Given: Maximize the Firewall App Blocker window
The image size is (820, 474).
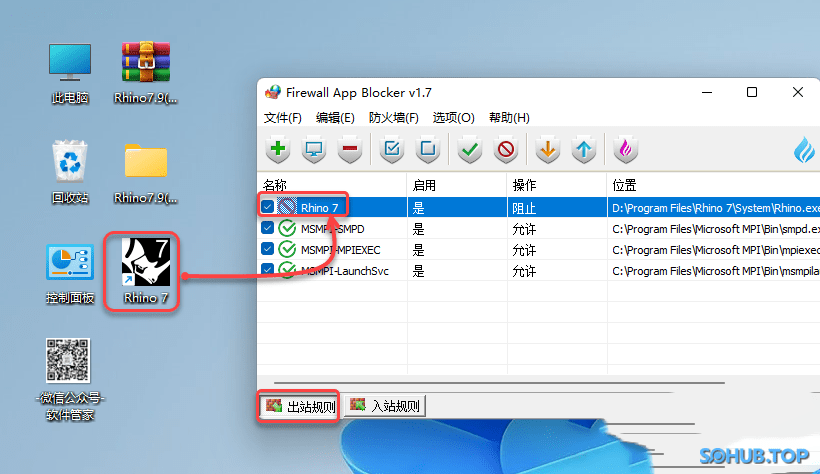Looking at the screenshot, I should pos(752,93).
